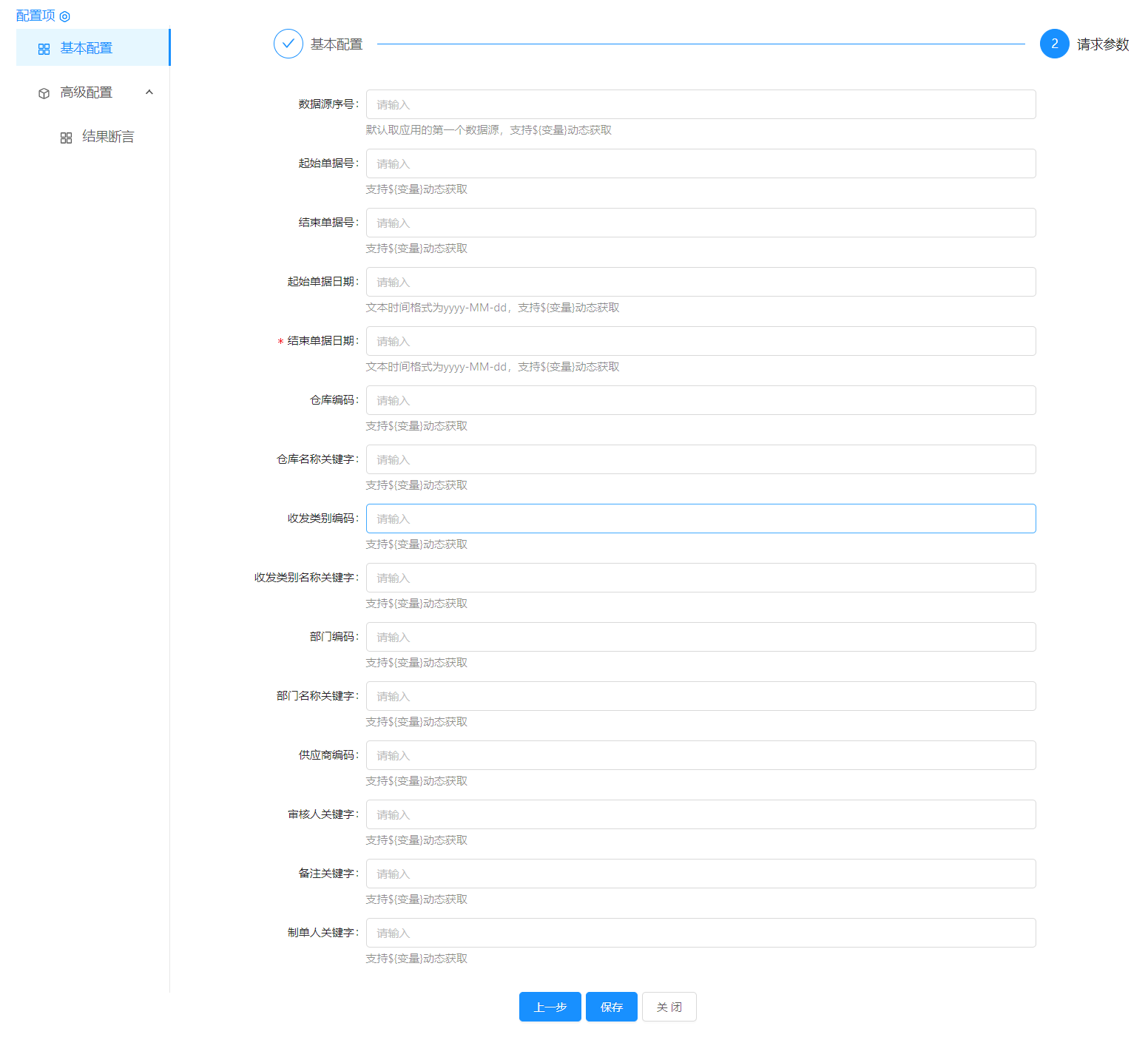Click the 供应商编码 input field
The height and width of the screenshot is (1040, 1148).
click(x=700, y=755)
